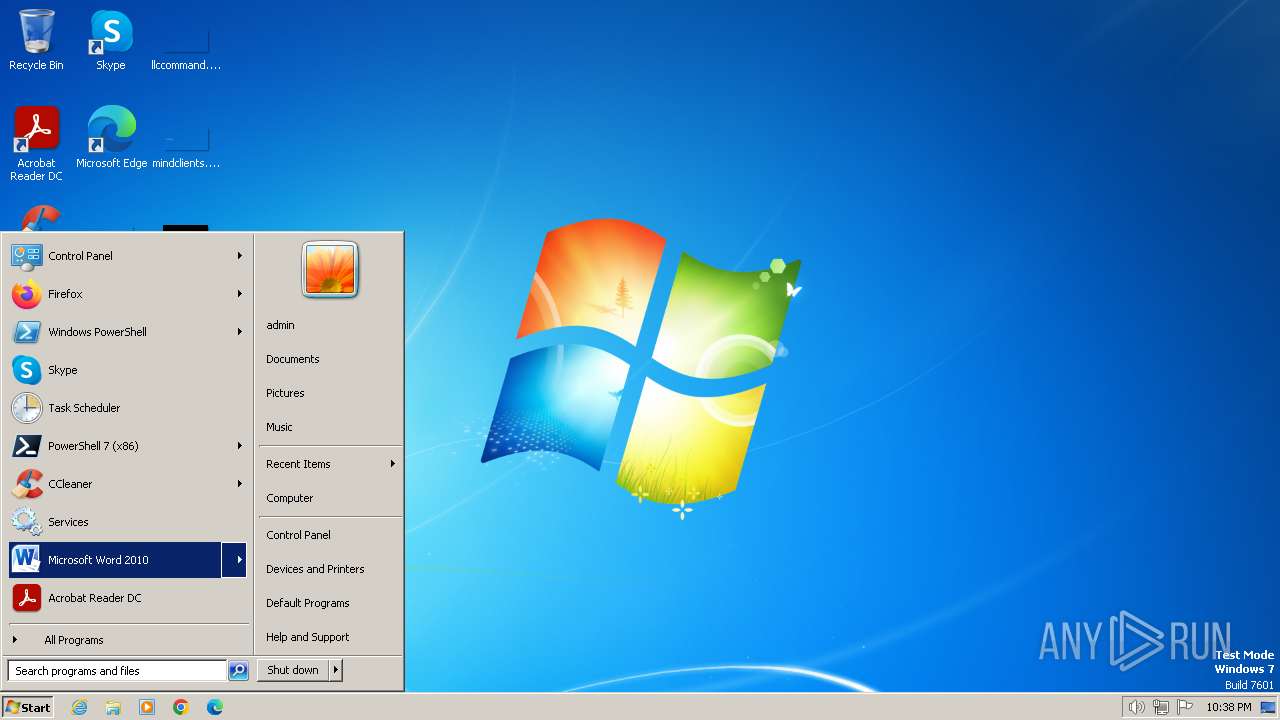The image size is (1280, 720).
Task: Open Devices and Printers
Action: click(315, 569)
